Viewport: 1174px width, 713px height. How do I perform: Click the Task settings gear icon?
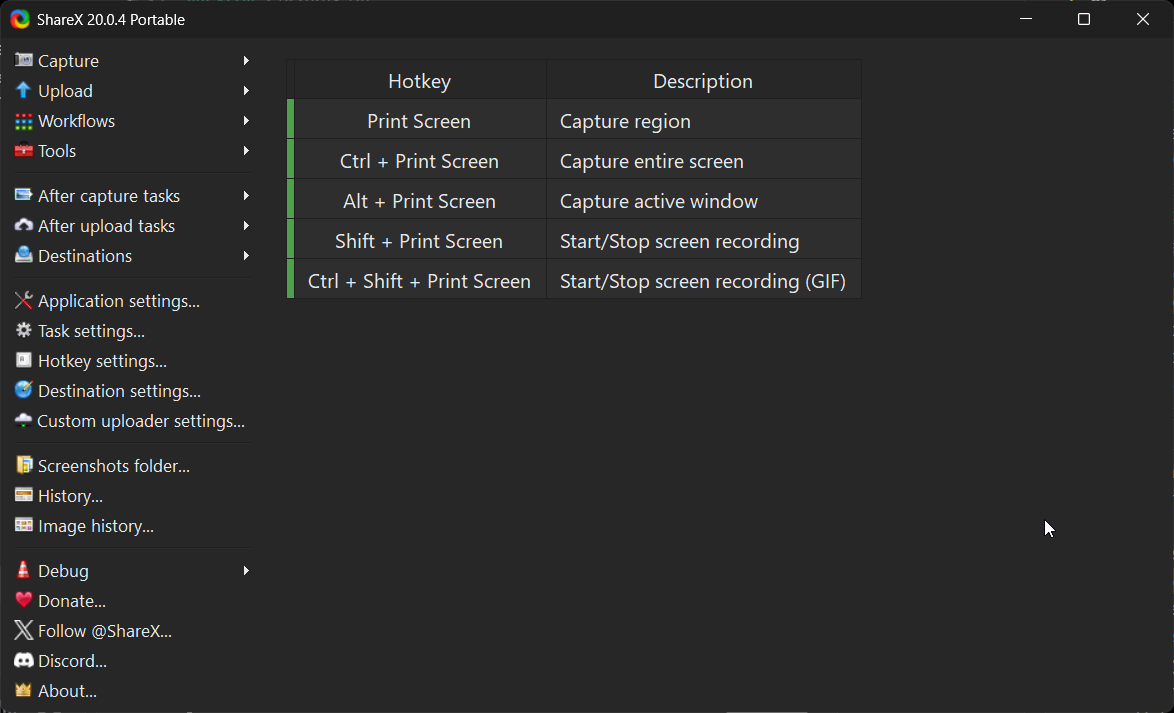(24, 330)
